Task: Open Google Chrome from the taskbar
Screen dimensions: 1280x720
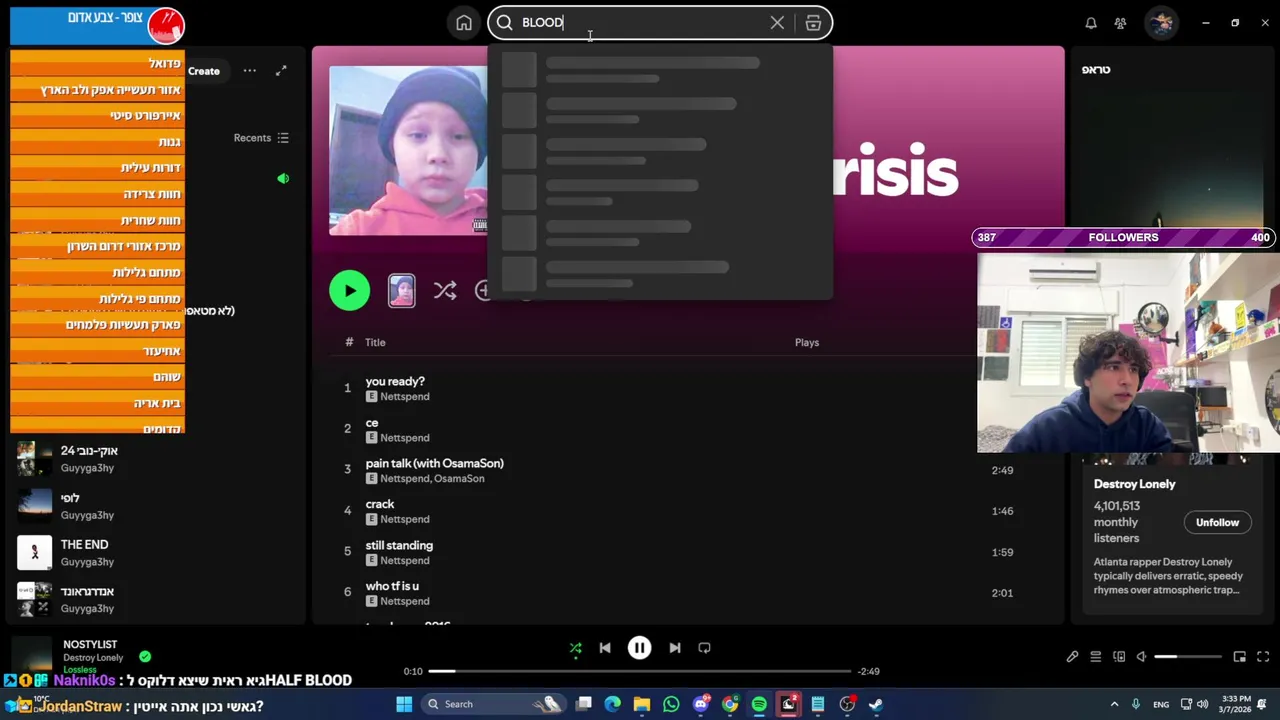Action: (730, 705)
